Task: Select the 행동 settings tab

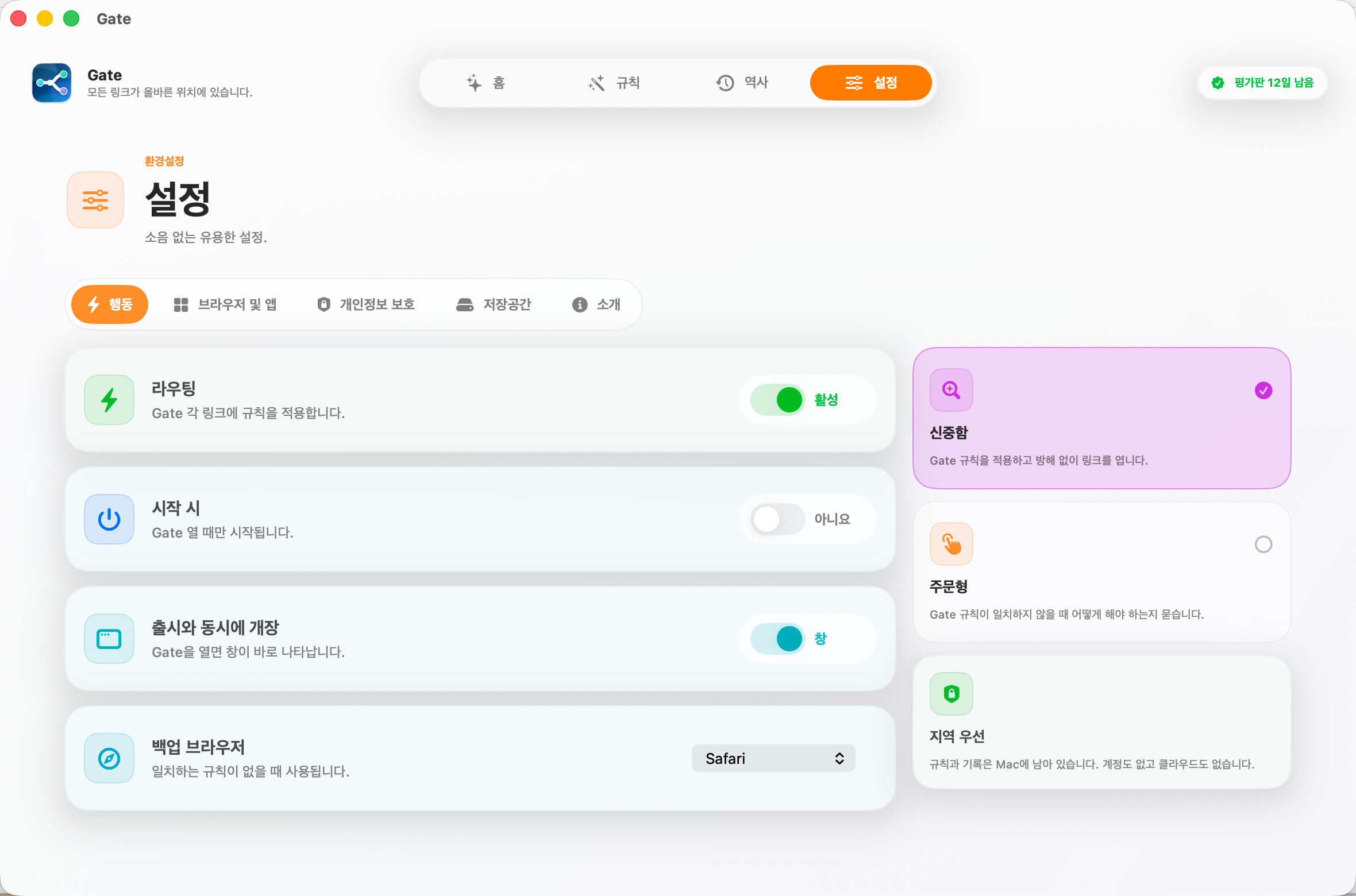Action: click(110, 304)
